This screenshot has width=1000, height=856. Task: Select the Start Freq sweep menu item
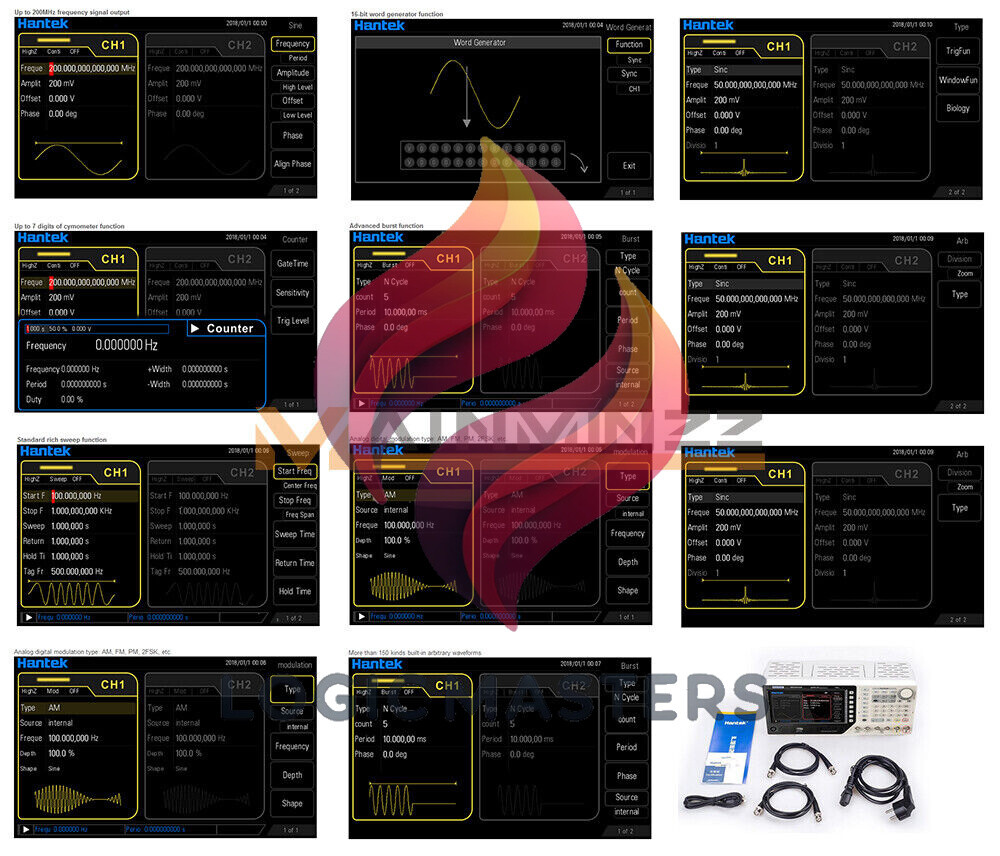294,471
